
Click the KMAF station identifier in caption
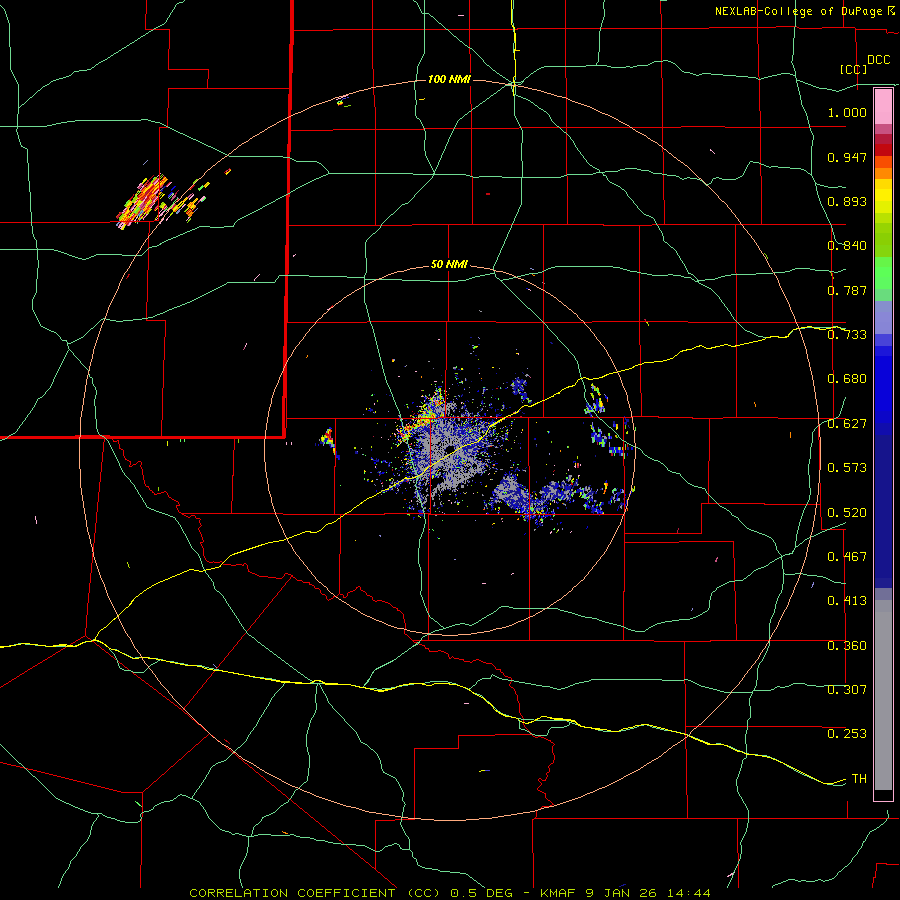coord(560,893)
